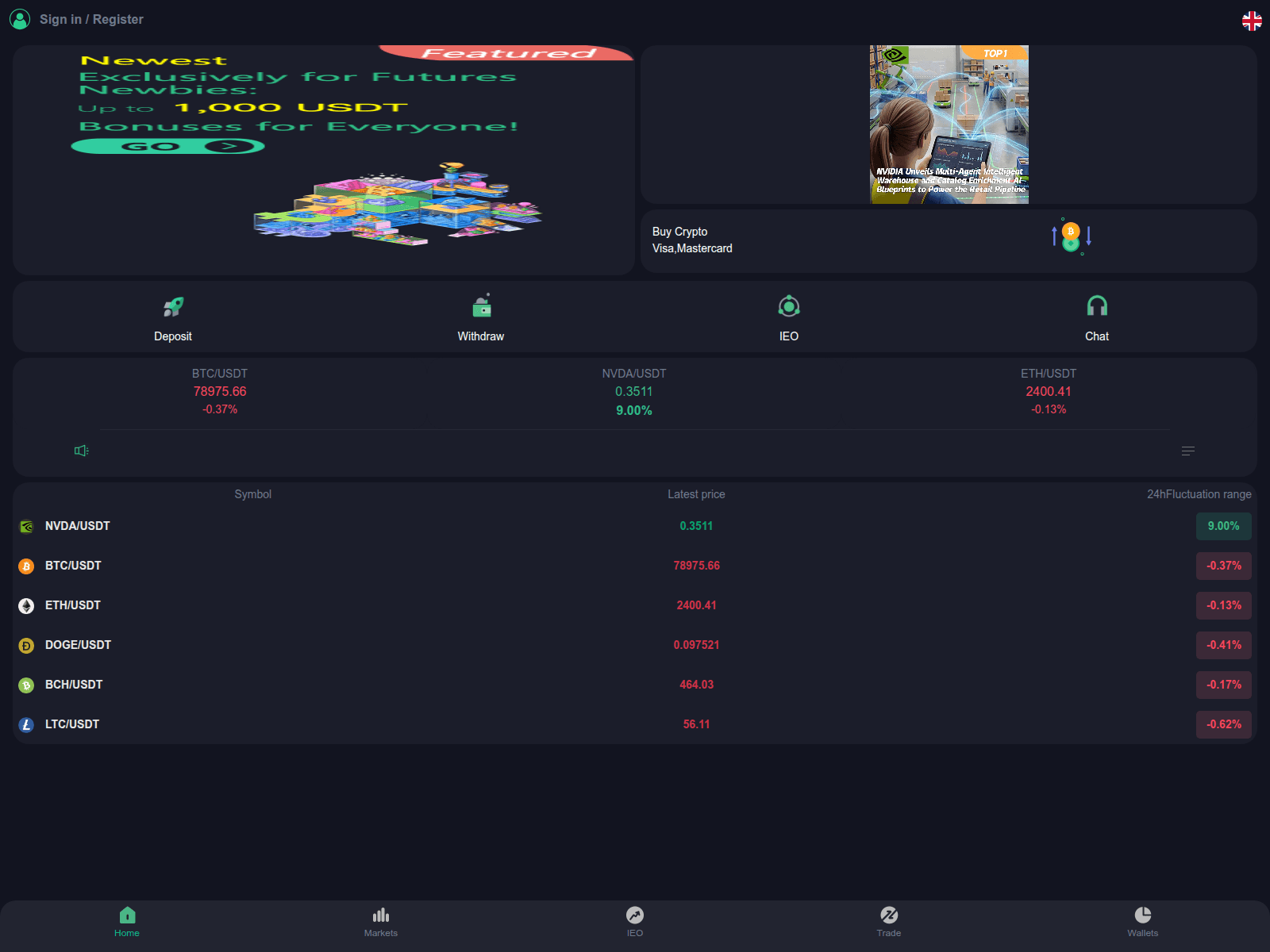
Task: Switch to the Markets tab
Action: [x=381, y=922]
